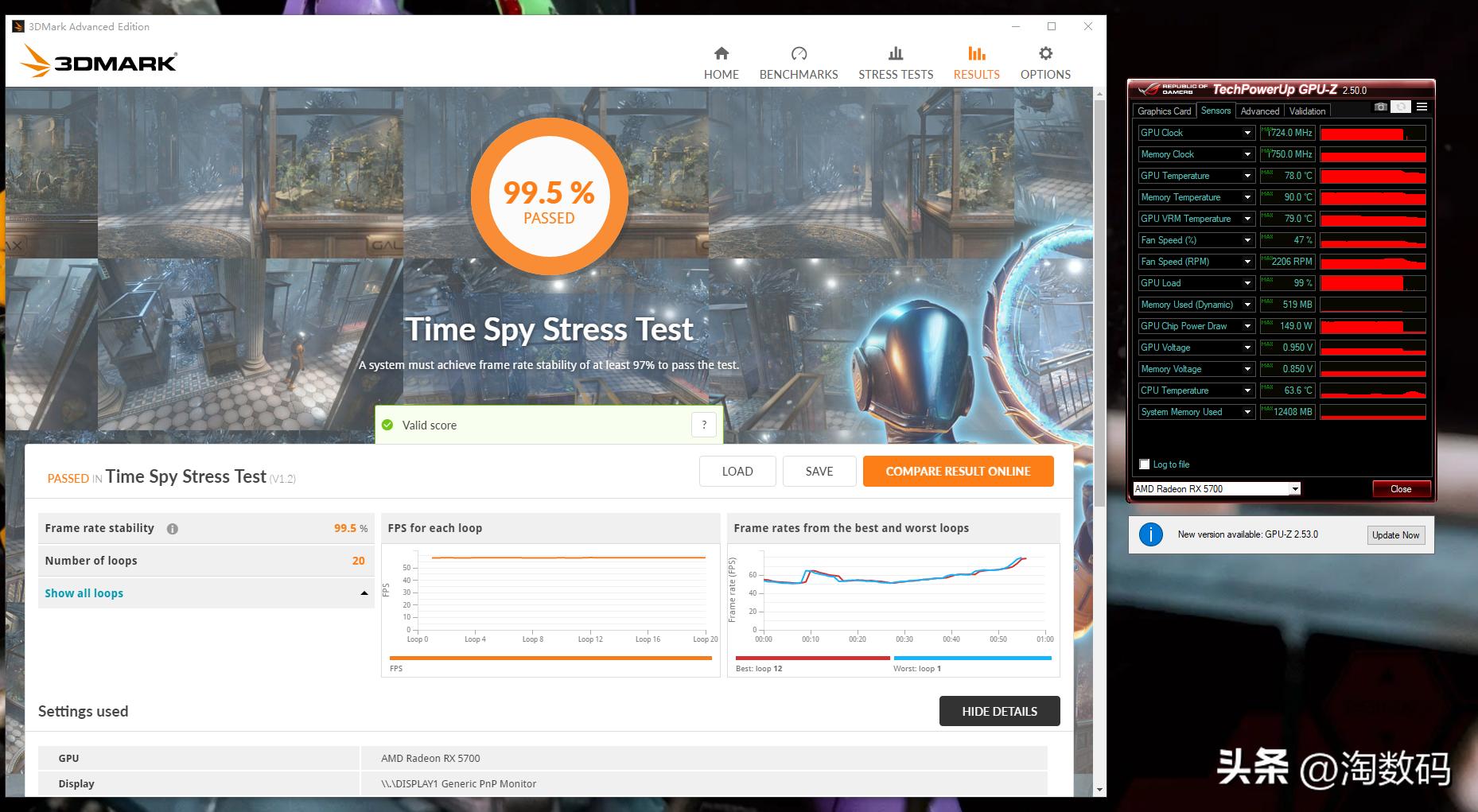
Task: Open the Stress Tests bar-chart icon
Action: tap(896, 53)
